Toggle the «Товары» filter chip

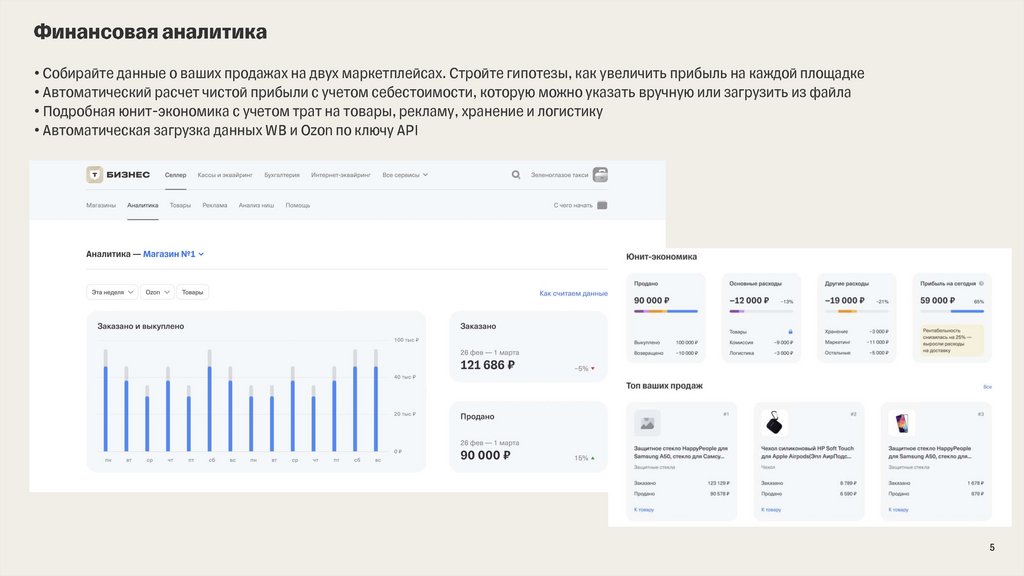point(193,292)
